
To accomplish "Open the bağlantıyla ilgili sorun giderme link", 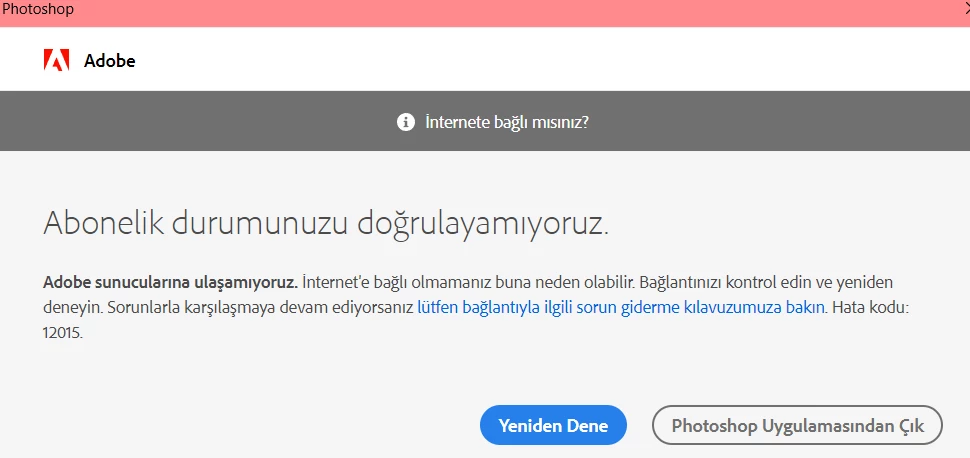I will click(621, 307).
